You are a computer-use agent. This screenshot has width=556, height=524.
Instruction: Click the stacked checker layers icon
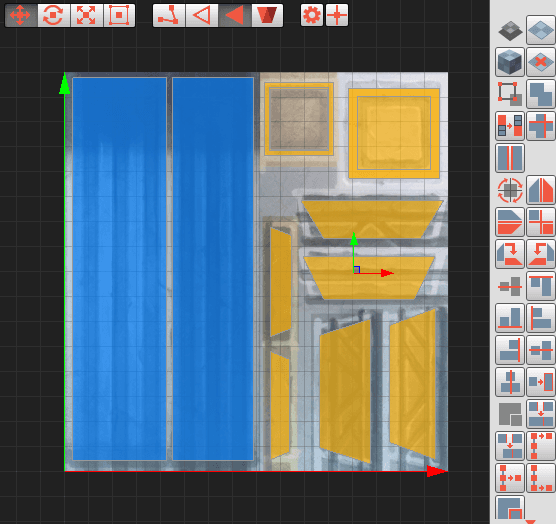(x=510, y=30)
